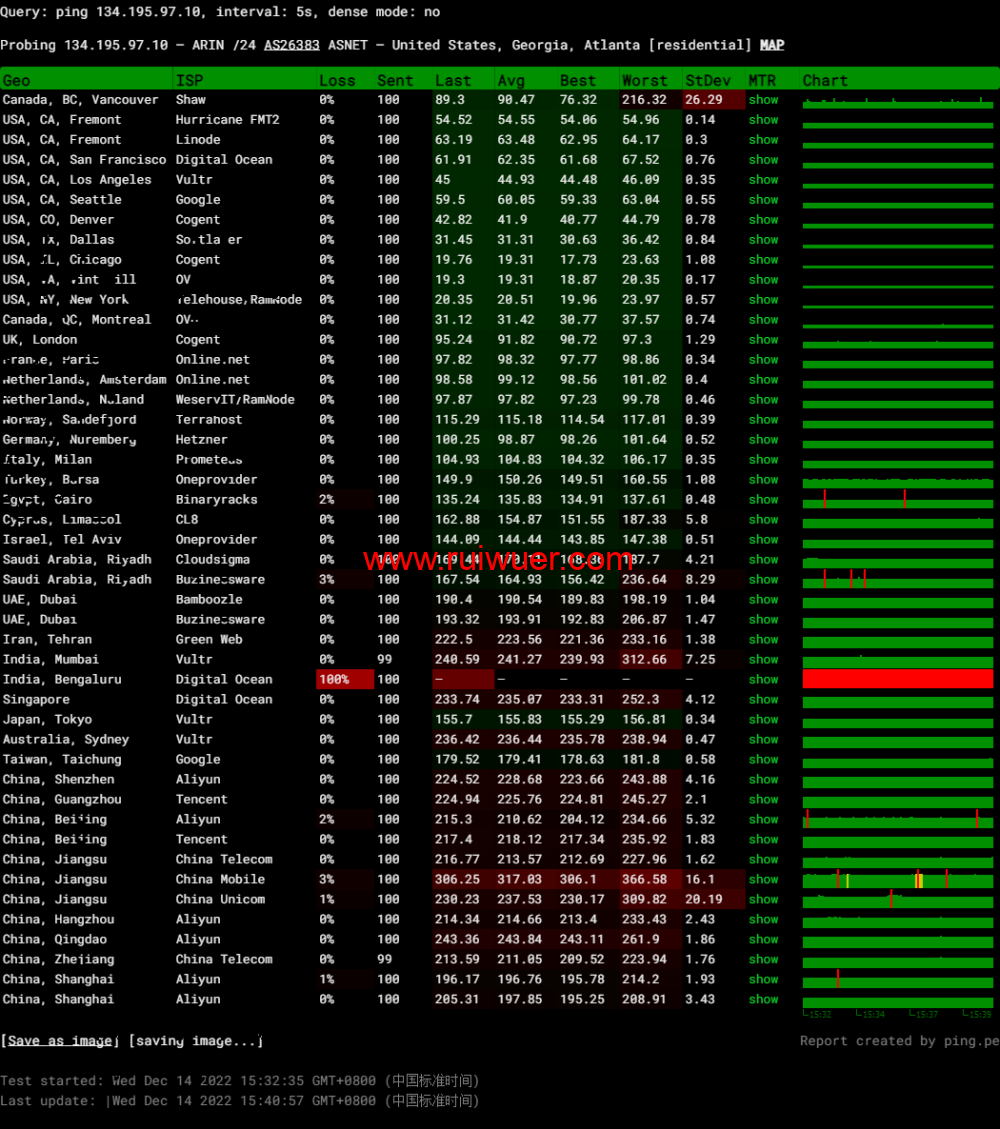The width and height of the screenshot is (1000, 1129).
Task: Show MTR for UK, London row
Action: (x=763, y=340)
